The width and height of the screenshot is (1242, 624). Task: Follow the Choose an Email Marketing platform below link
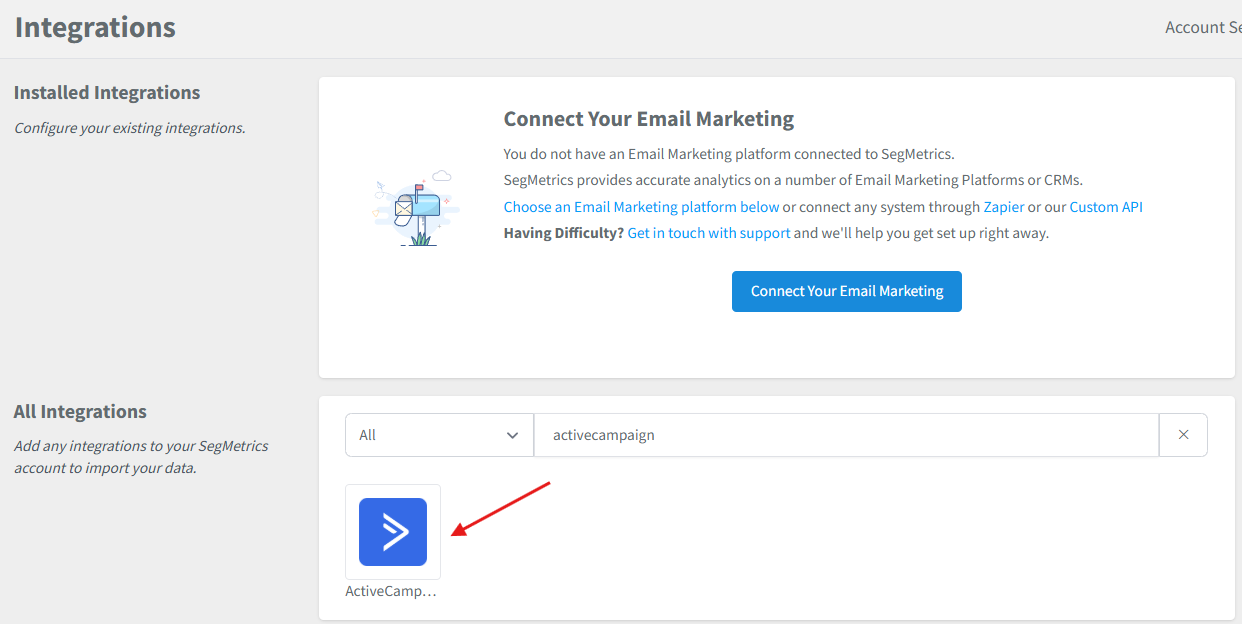[641, 207]
